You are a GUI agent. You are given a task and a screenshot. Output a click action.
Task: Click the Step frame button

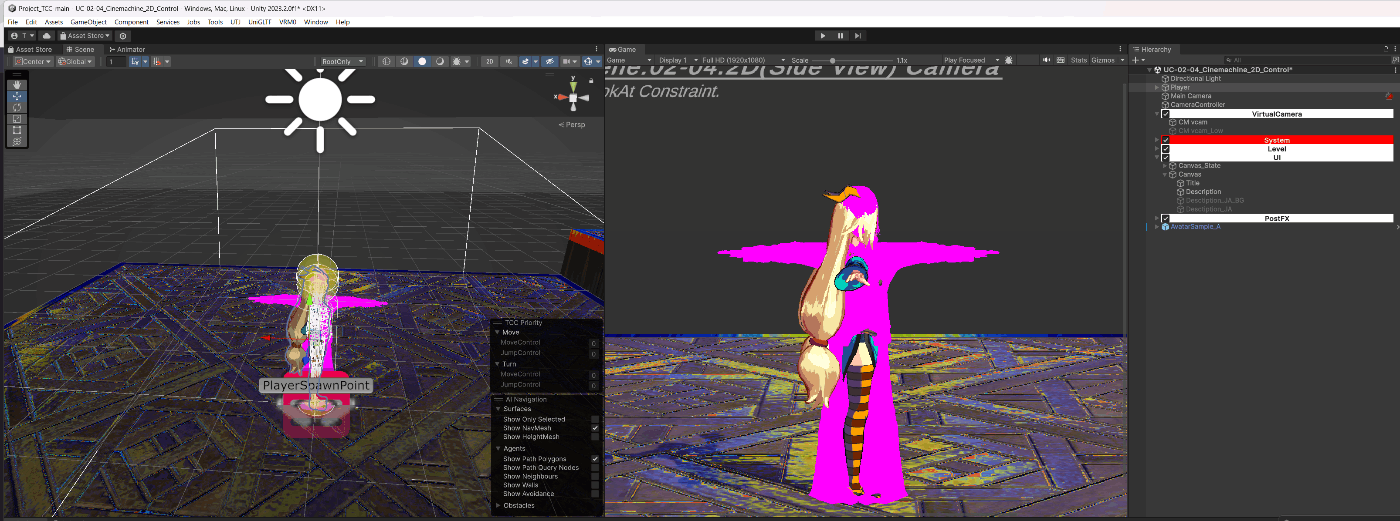point(857,36)
